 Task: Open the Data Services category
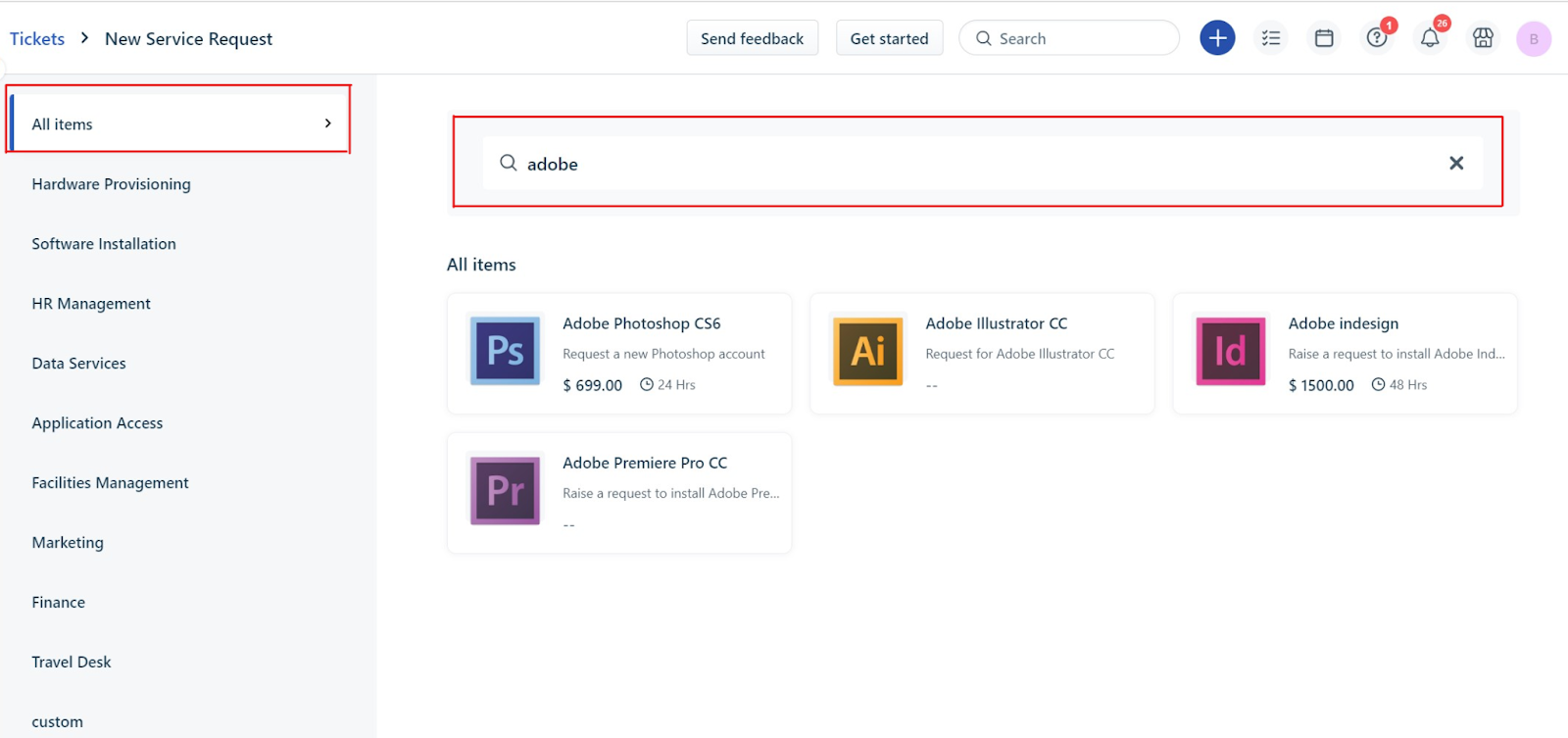click(78, 364)
